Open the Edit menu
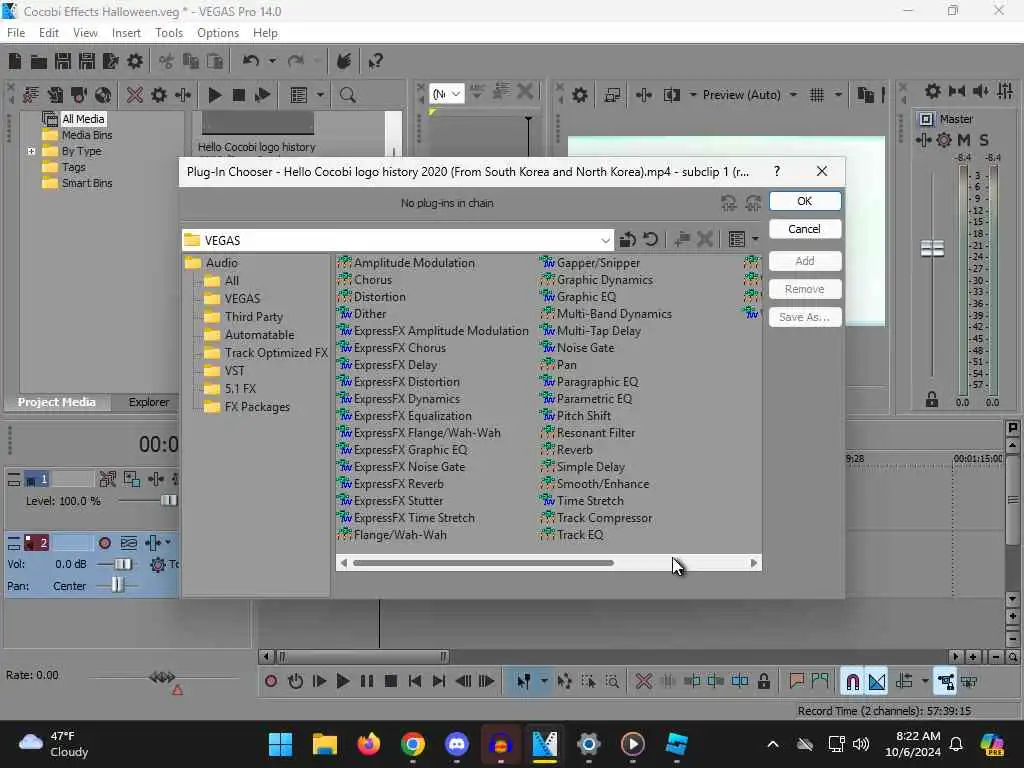 point(48,33)
